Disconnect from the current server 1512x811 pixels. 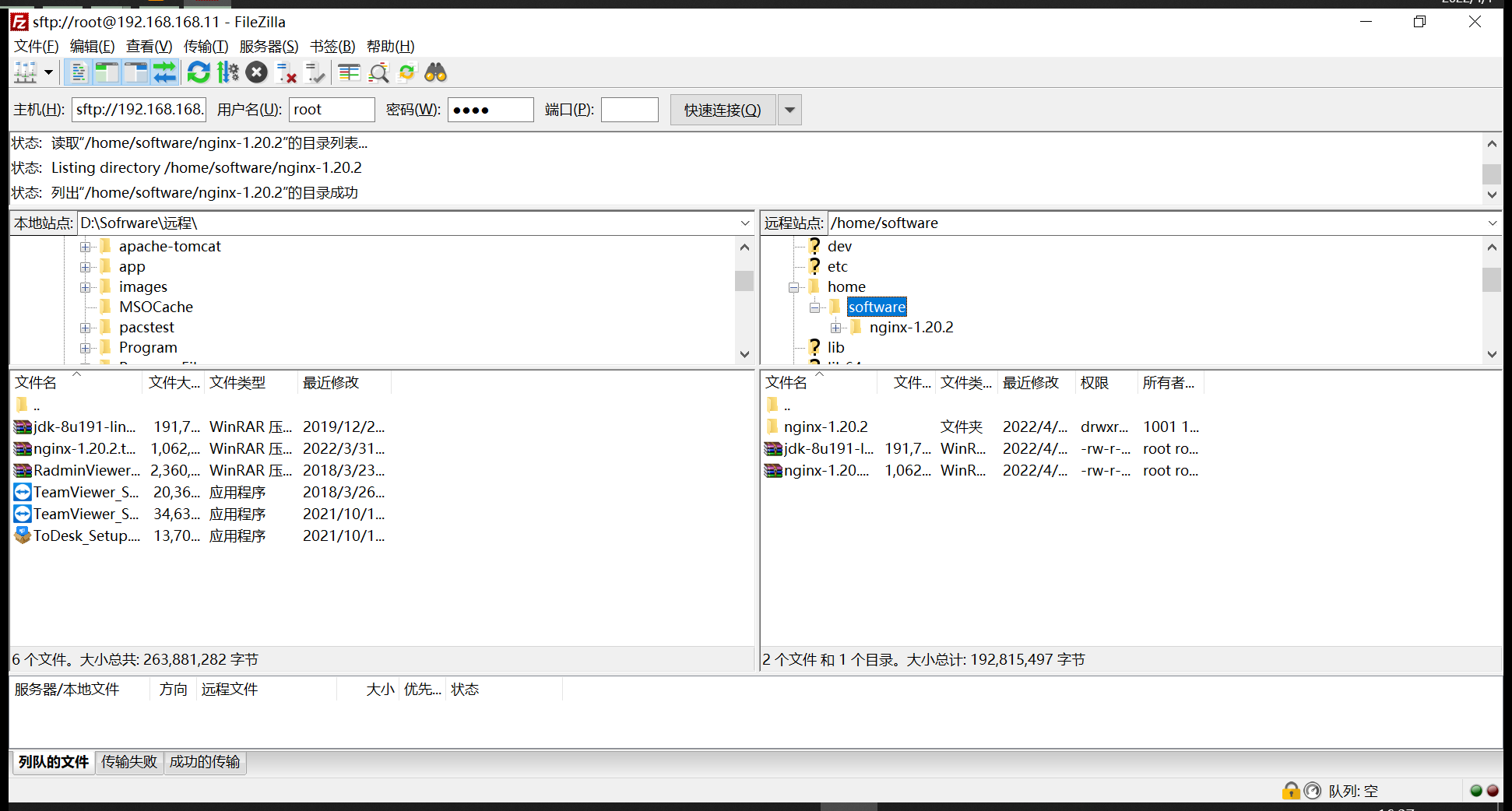tap(286, 73)
